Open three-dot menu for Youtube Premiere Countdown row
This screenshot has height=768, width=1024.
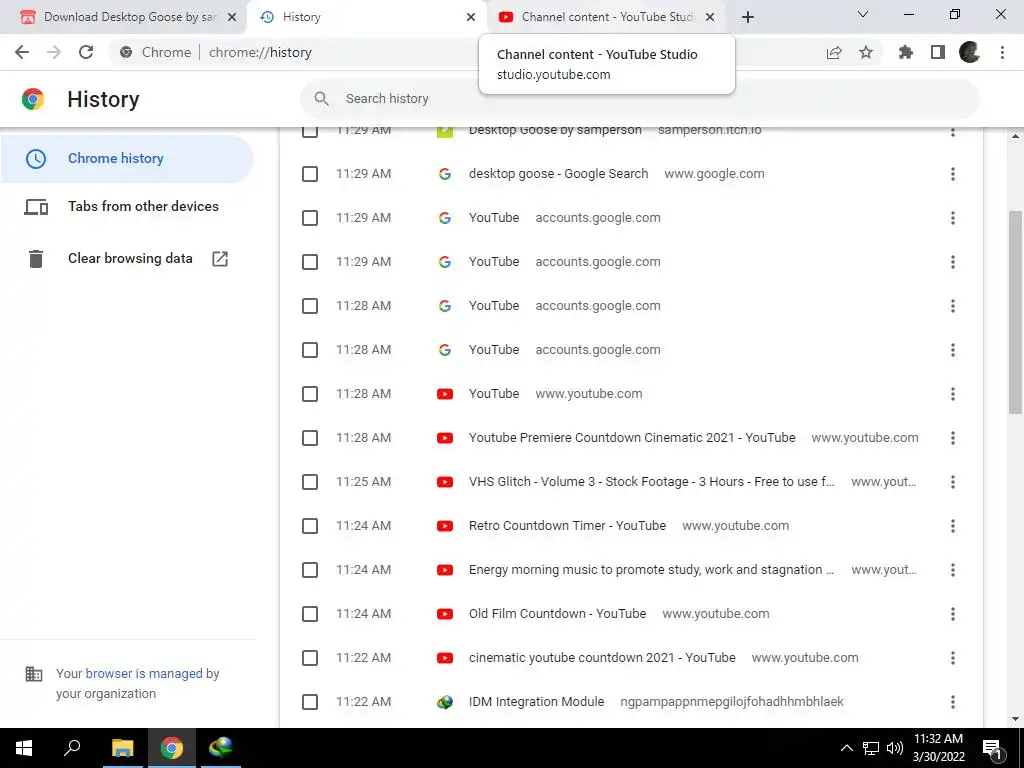pos(953,438)
